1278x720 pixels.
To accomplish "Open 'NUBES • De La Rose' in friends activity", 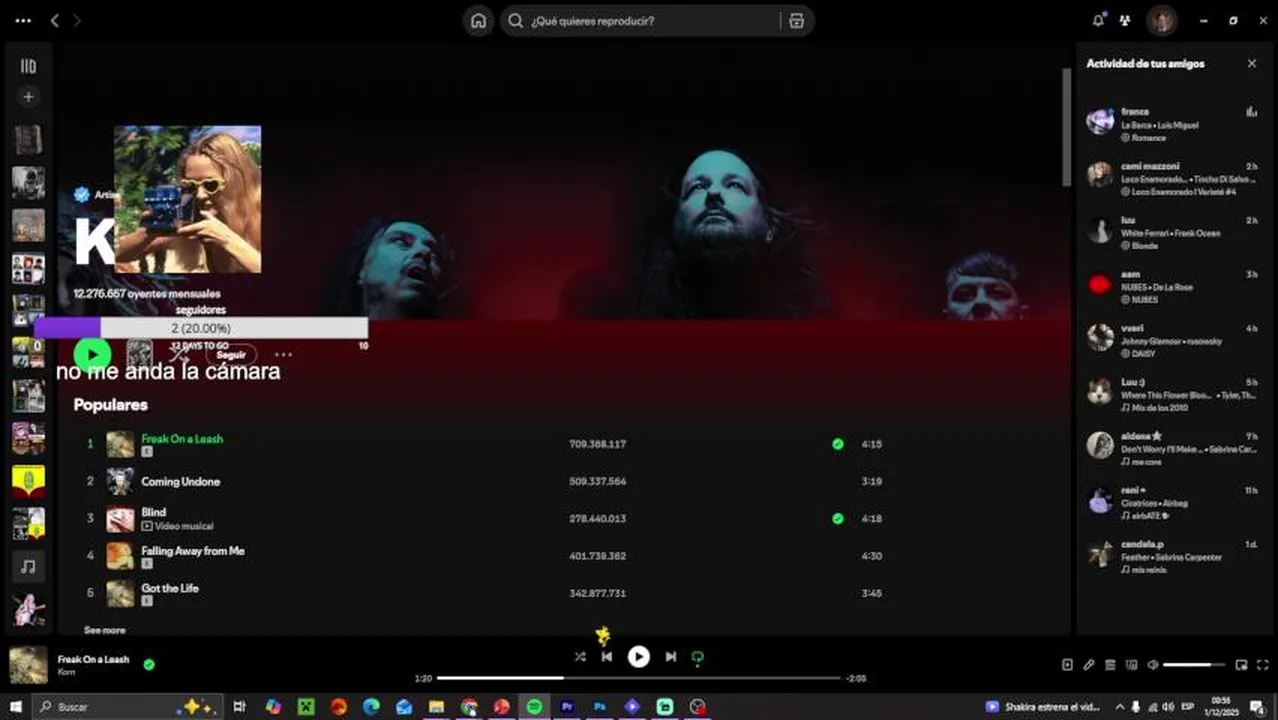I will [x=1156, y=287].
